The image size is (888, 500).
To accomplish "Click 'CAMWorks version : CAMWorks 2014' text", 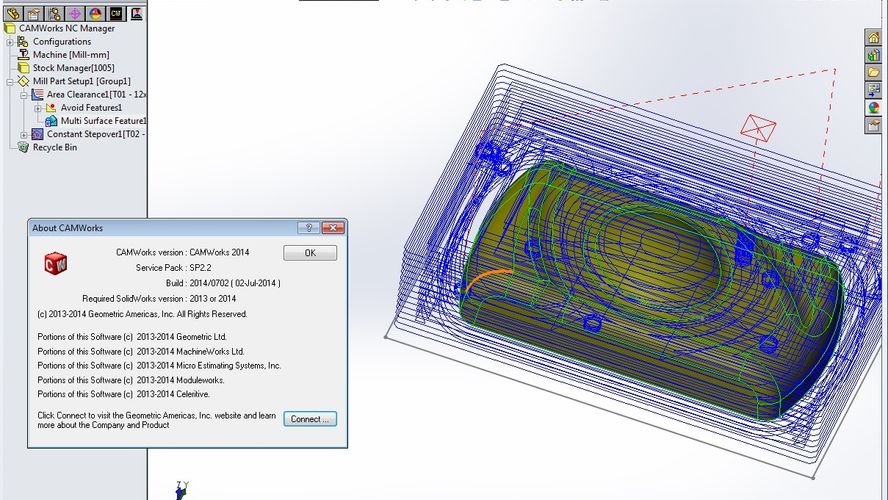I will (182, 253).
